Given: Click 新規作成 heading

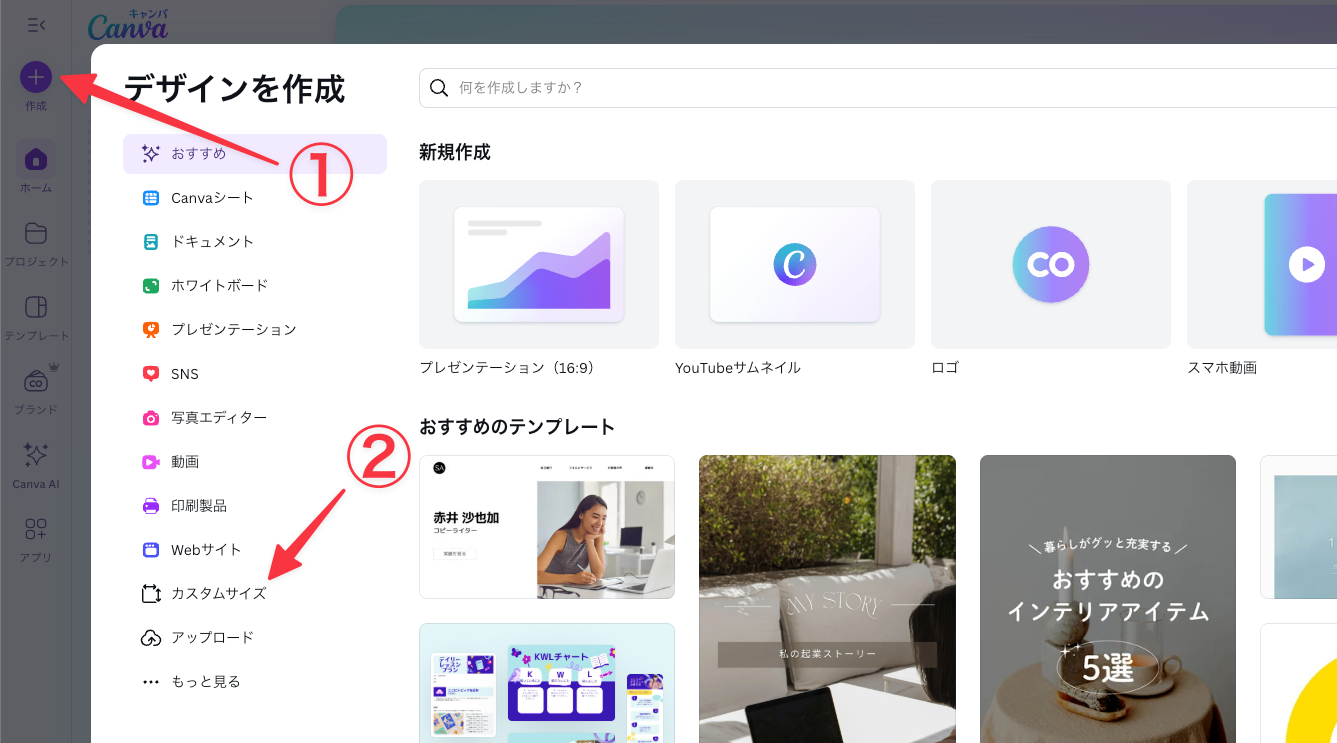Looking at the screenshot, I should [x=455, y=152].
